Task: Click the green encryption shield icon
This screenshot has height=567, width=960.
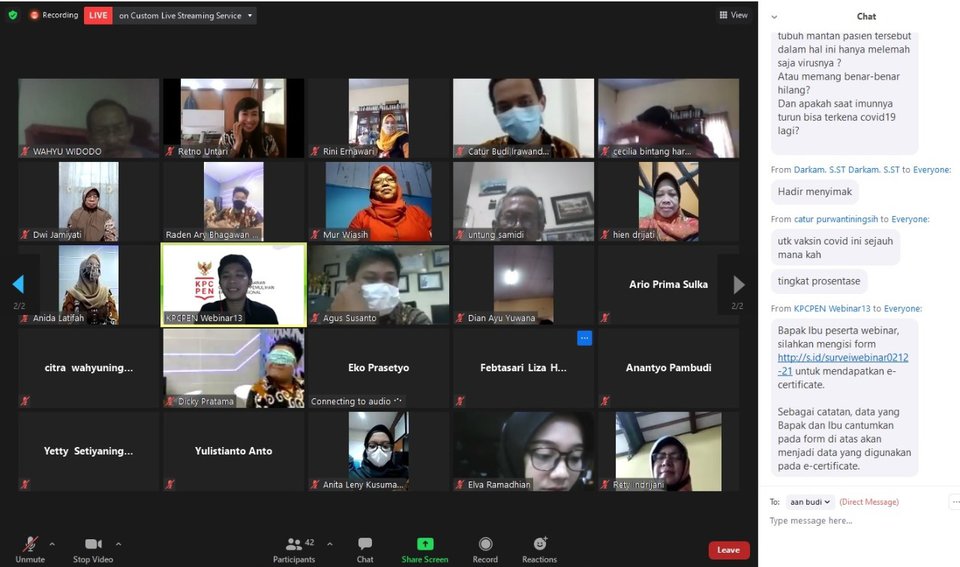Action: [x=13, y=15]
